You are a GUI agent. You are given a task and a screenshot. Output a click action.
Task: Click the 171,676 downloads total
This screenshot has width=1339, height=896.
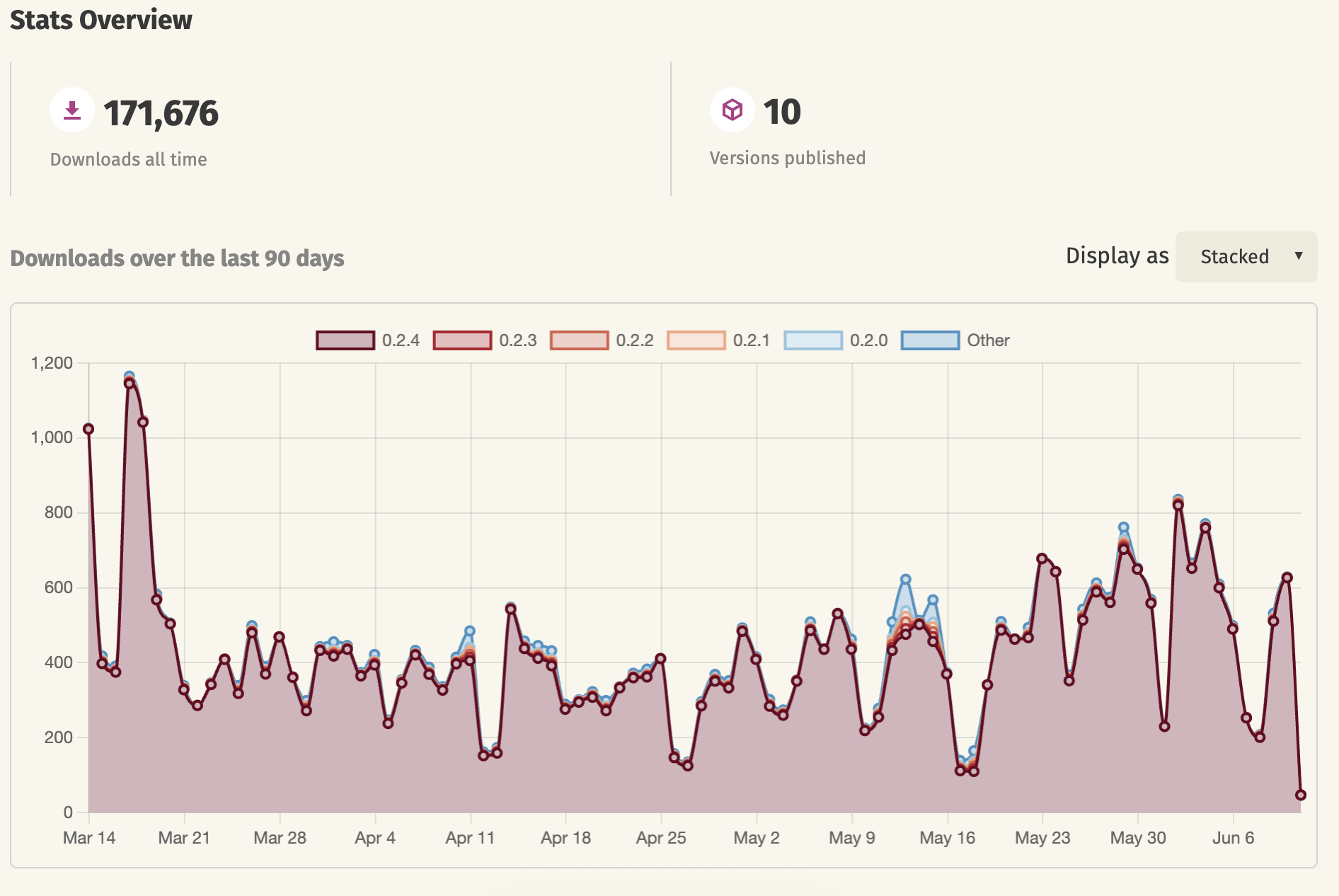pos(161,113)
